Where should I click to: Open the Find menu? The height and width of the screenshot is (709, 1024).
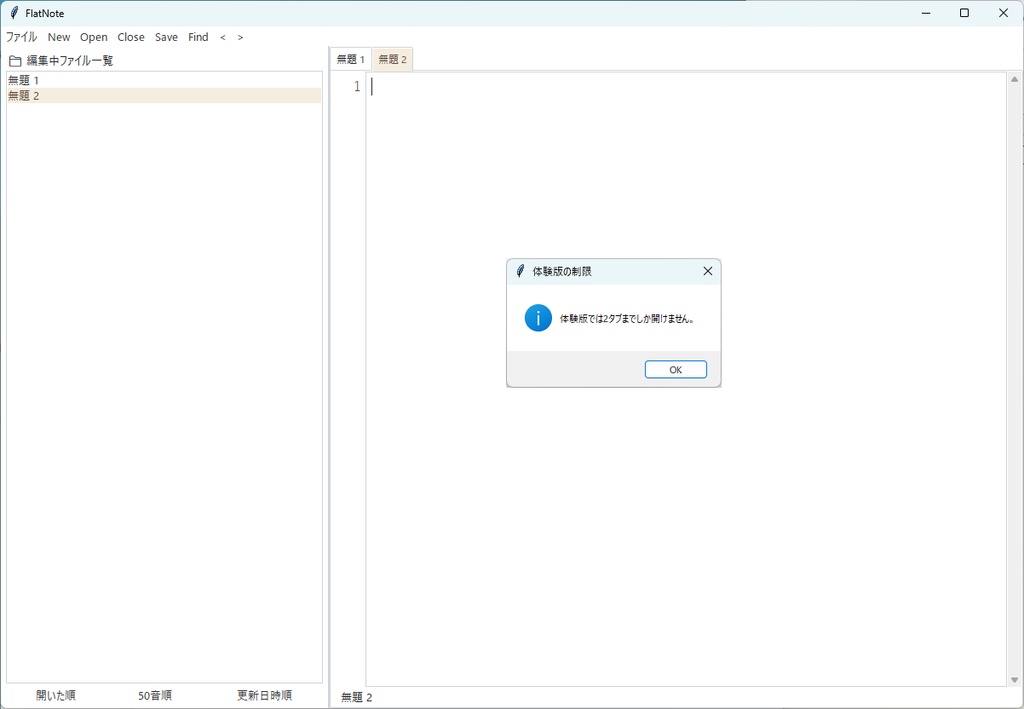point(197,37)
